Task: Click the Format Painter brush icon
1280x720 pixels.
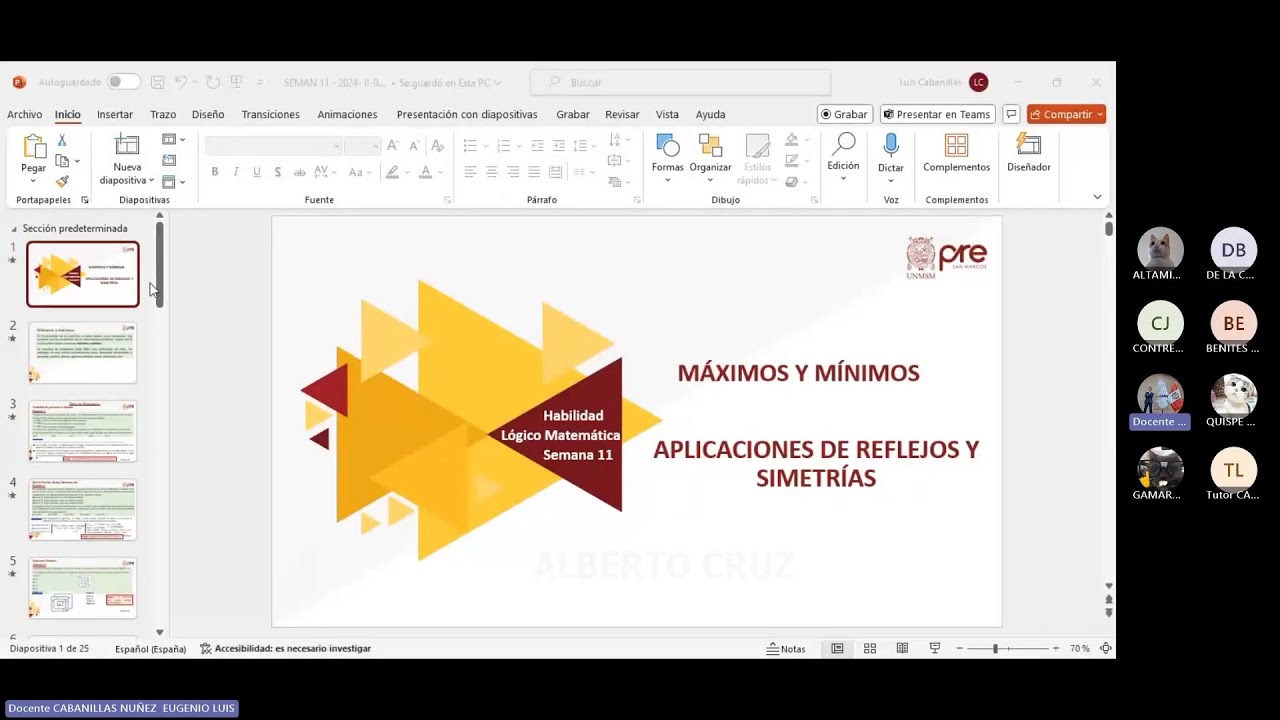Action: pos(62,182)
